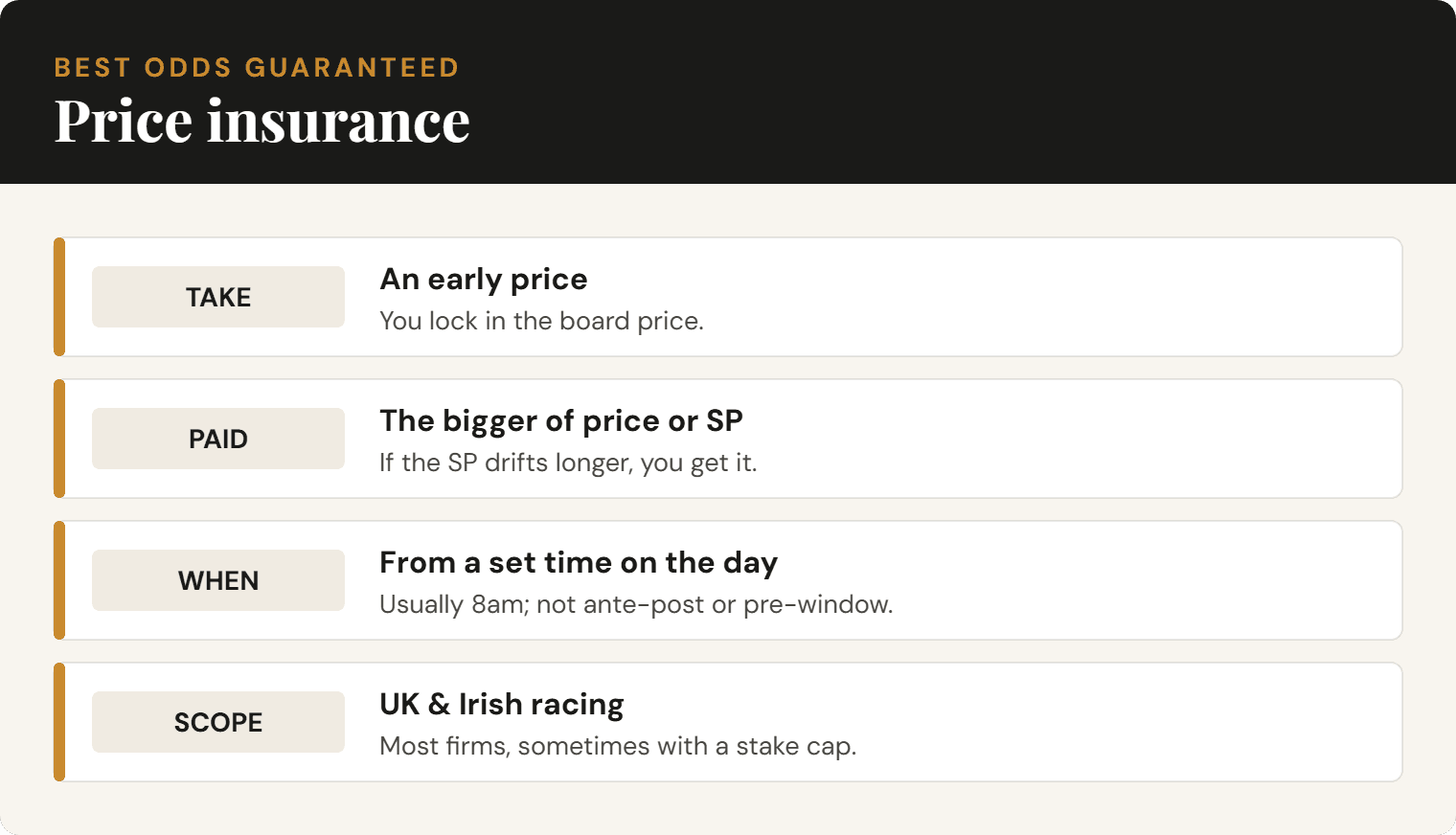Select the 'An early price' heading
Screen dimensions: 1456x835
click(x=484, y=279)
